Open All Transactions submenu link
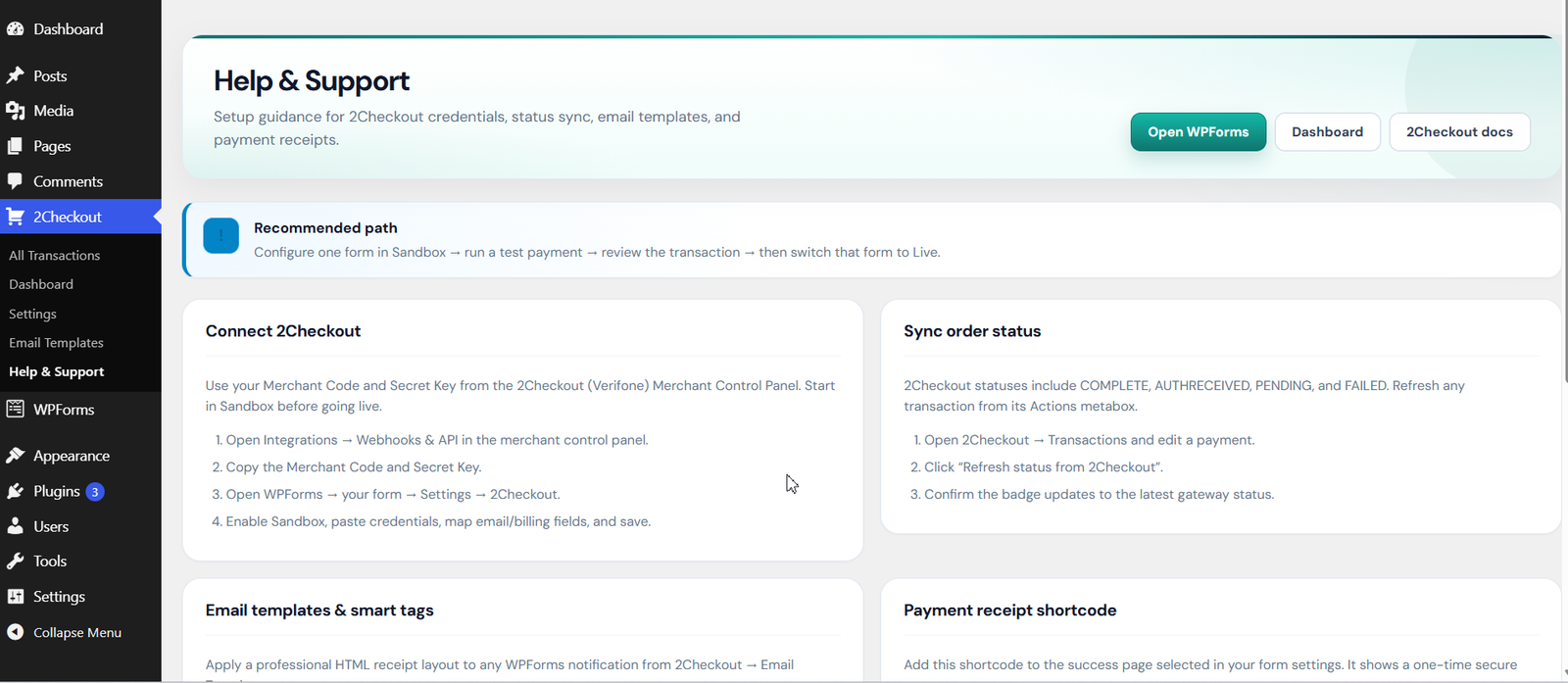The height and width of the screenshot is (683, 1568). click(x=55, y=255)
